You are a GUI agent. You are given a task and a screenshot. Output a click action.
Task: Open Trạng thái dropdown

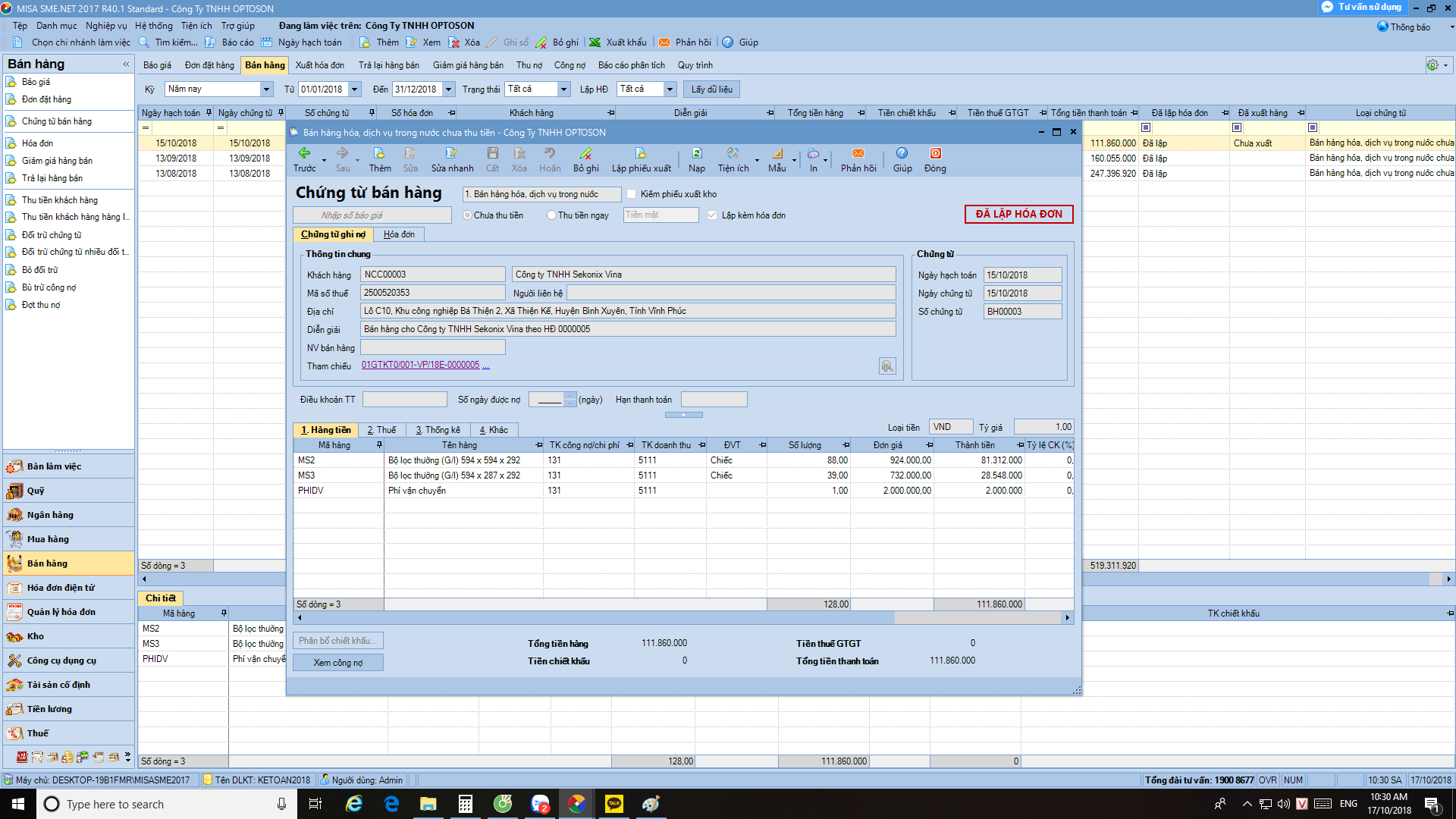(563, 89)
